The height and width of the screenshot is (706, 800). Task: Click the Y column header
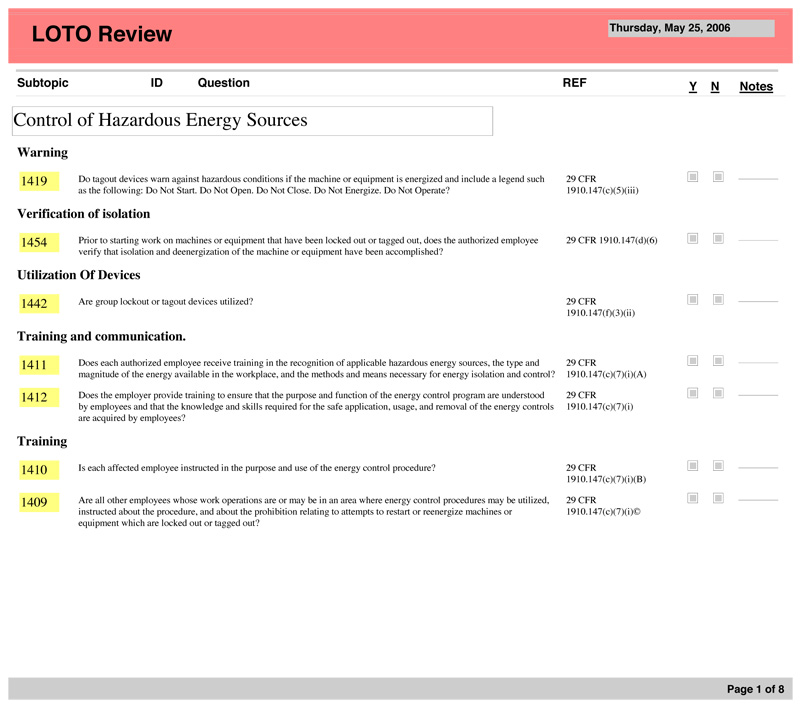[x=693, y=87]
